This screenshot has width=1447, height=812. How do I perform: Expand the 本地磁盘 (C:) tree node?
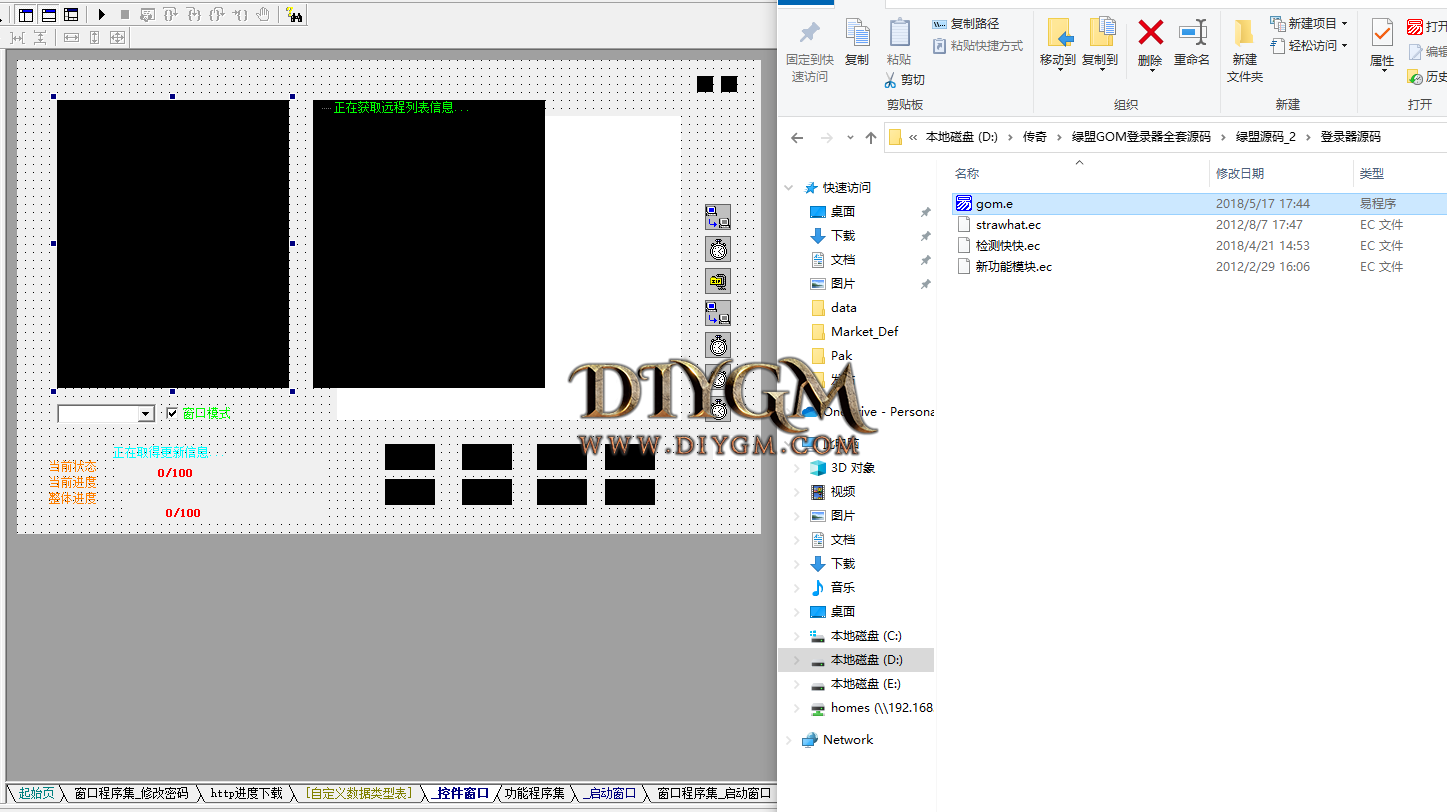797,636
